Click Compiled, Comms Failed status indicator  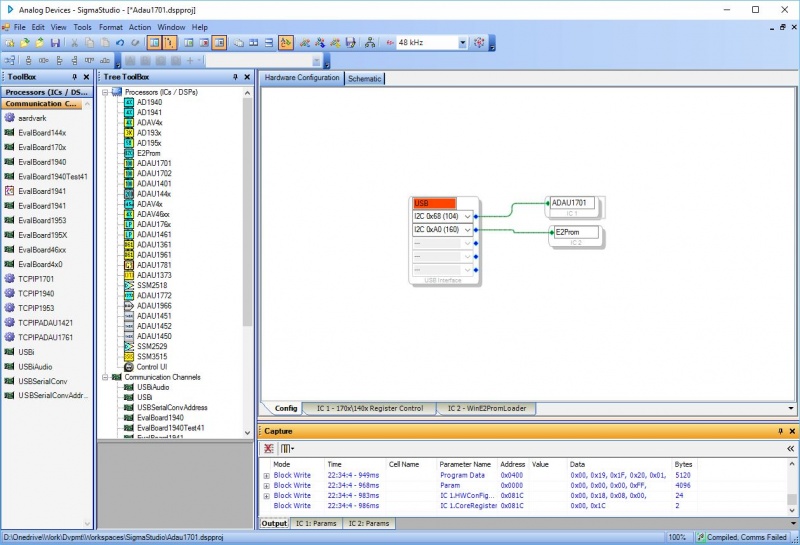[x=741, y=537]
